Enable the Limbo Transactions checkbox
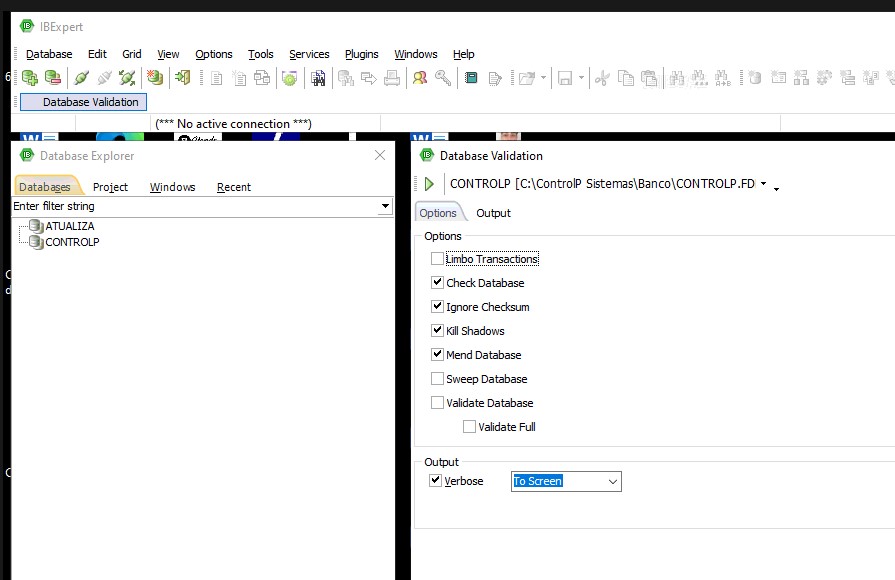 click(x=437, y=259)
